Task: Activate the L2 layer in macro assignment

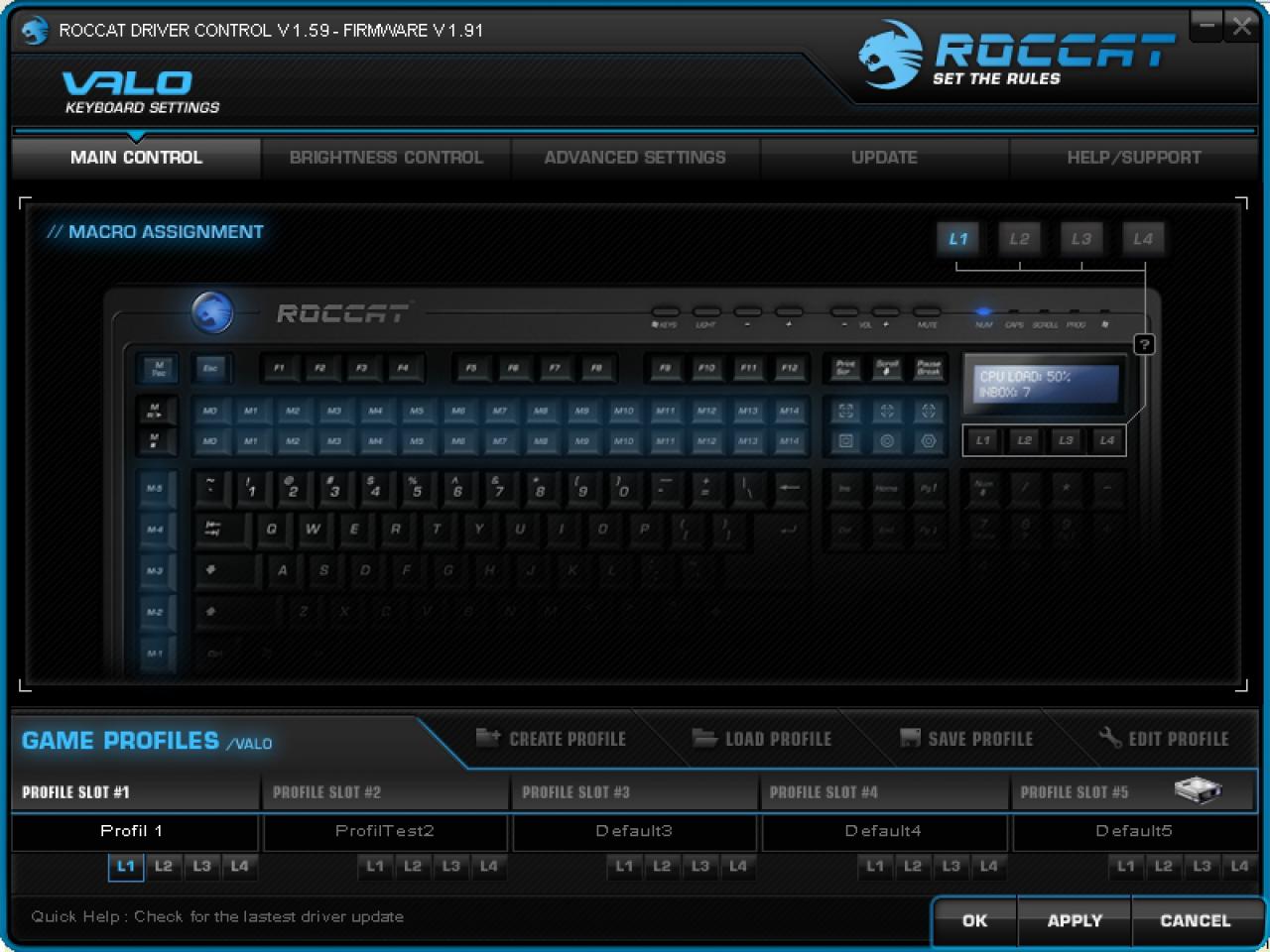Action: pos(1019,239)
